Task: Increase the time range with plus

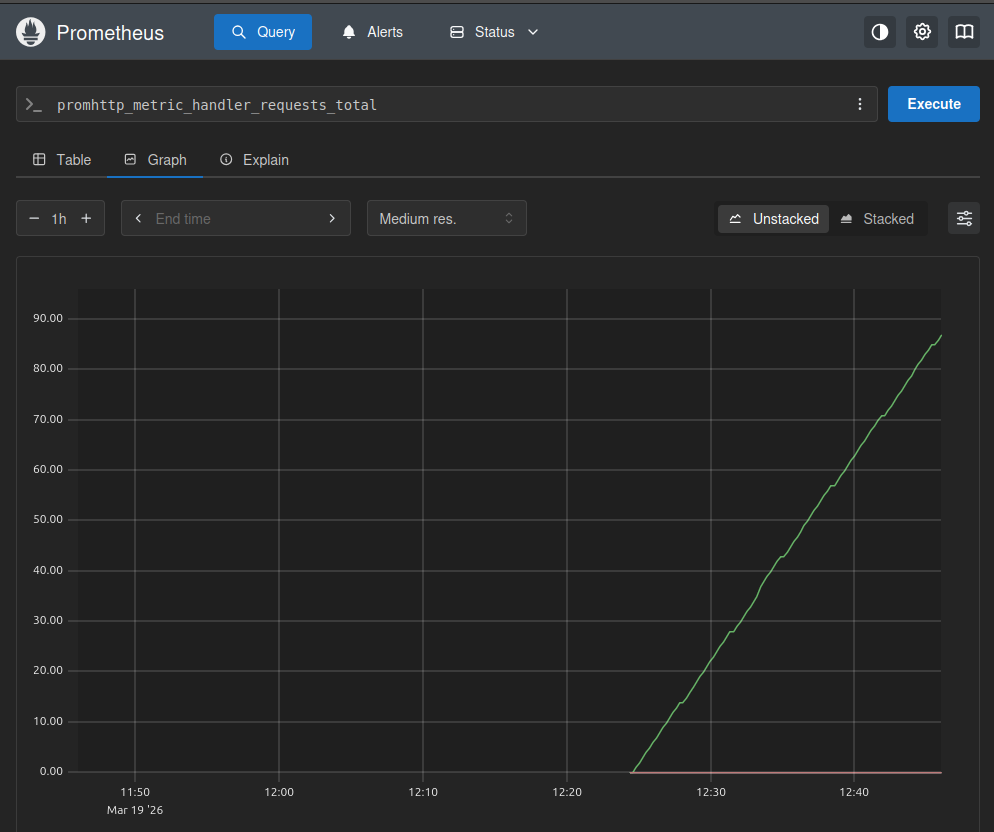Action: [86, 218]
